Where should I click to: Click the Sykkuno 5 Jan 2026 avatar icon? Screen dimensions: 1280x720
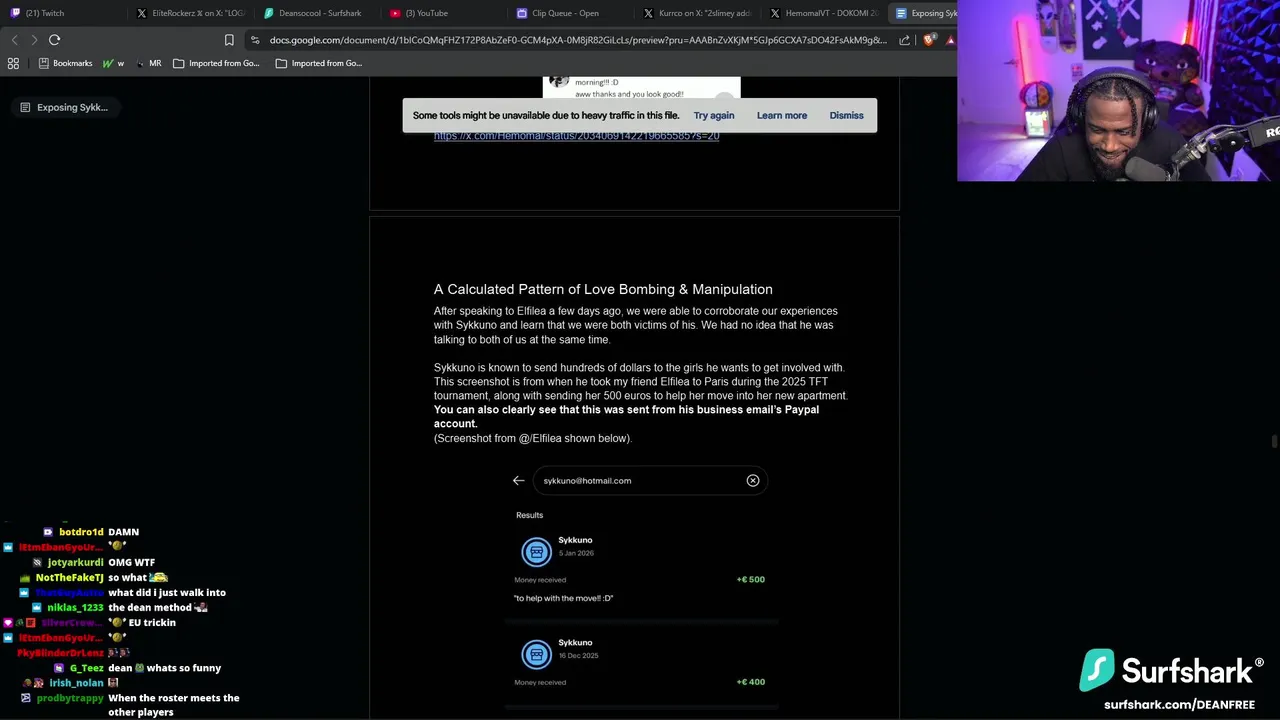pyautogui.click(x=537, y=551)
